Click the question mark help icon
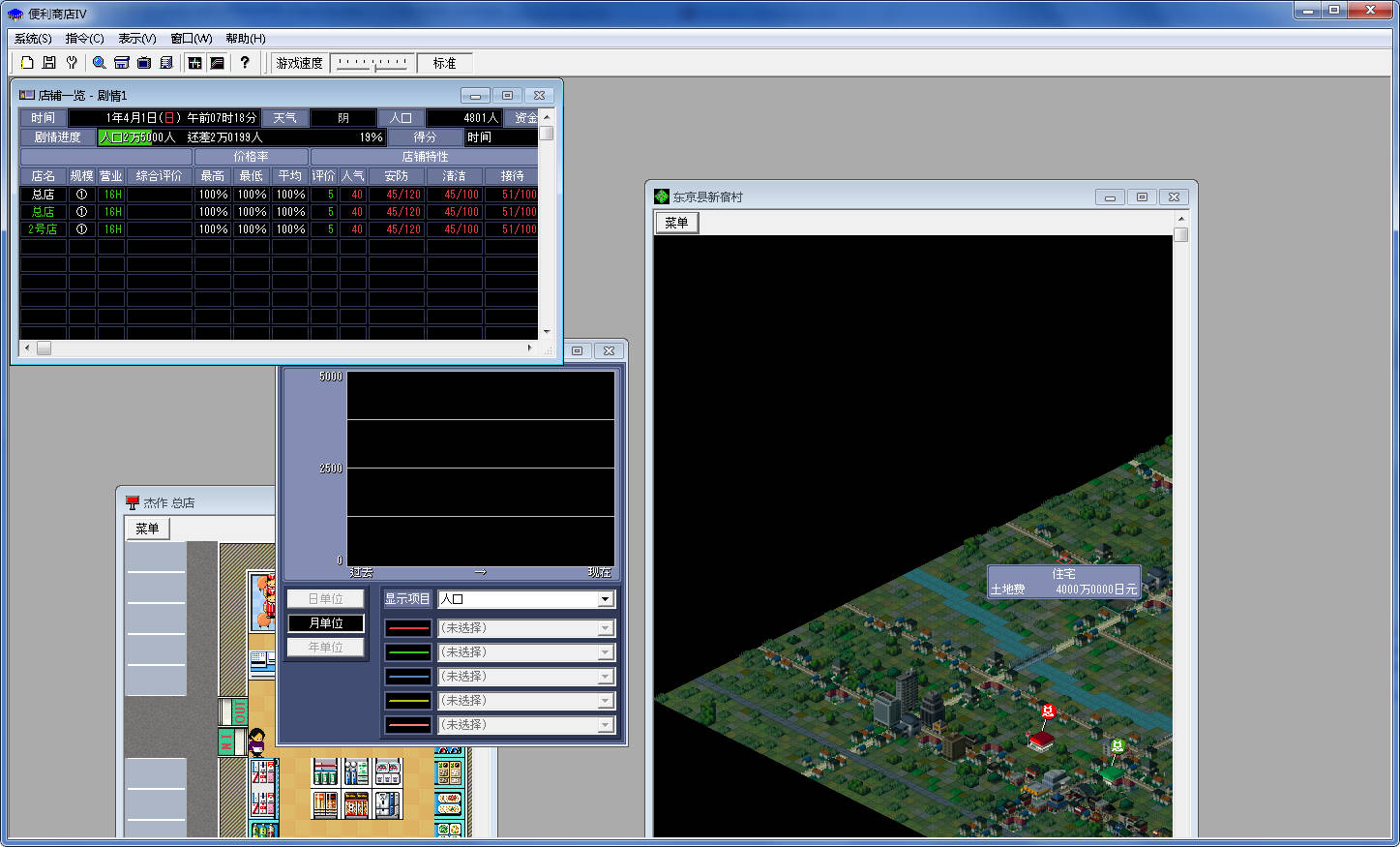The height and width of the screenshot is (847, 1400). click(x=245, y=63)
